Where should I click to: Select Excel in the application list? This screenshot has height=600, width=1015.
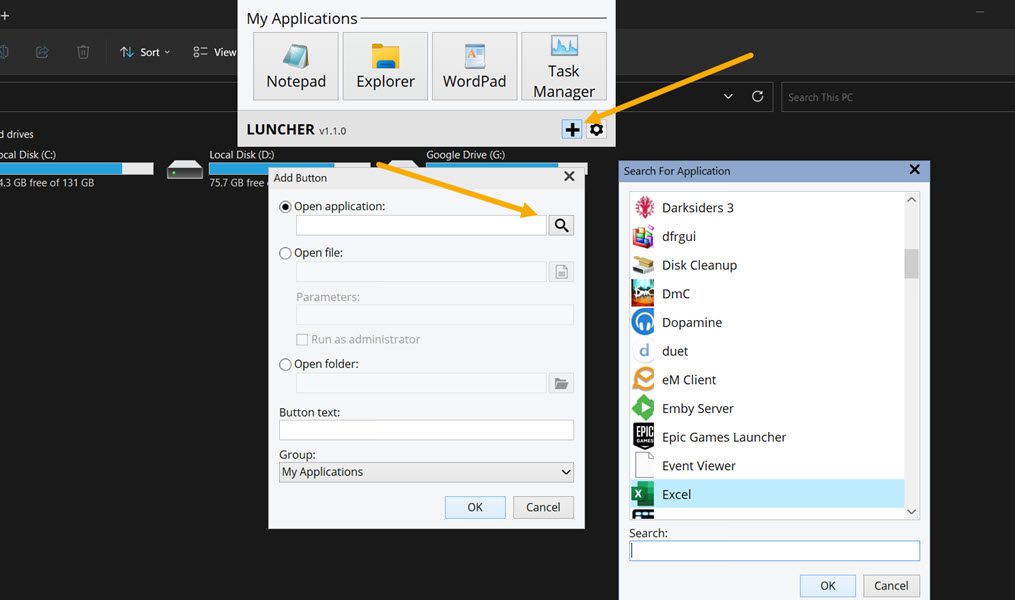677,494
